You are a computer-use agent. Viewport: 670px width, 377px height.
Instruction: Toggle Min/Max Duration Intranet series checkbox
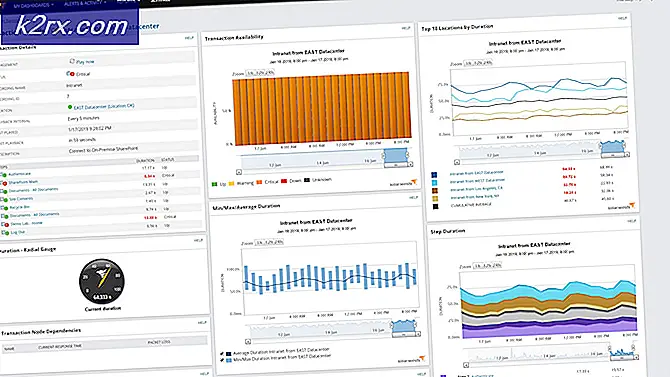(222, 360)
